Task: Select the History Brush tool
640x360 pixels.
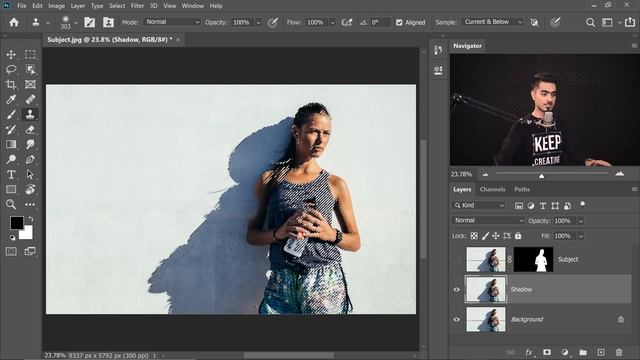Action: pyautogui.click(x=11, y=130)
